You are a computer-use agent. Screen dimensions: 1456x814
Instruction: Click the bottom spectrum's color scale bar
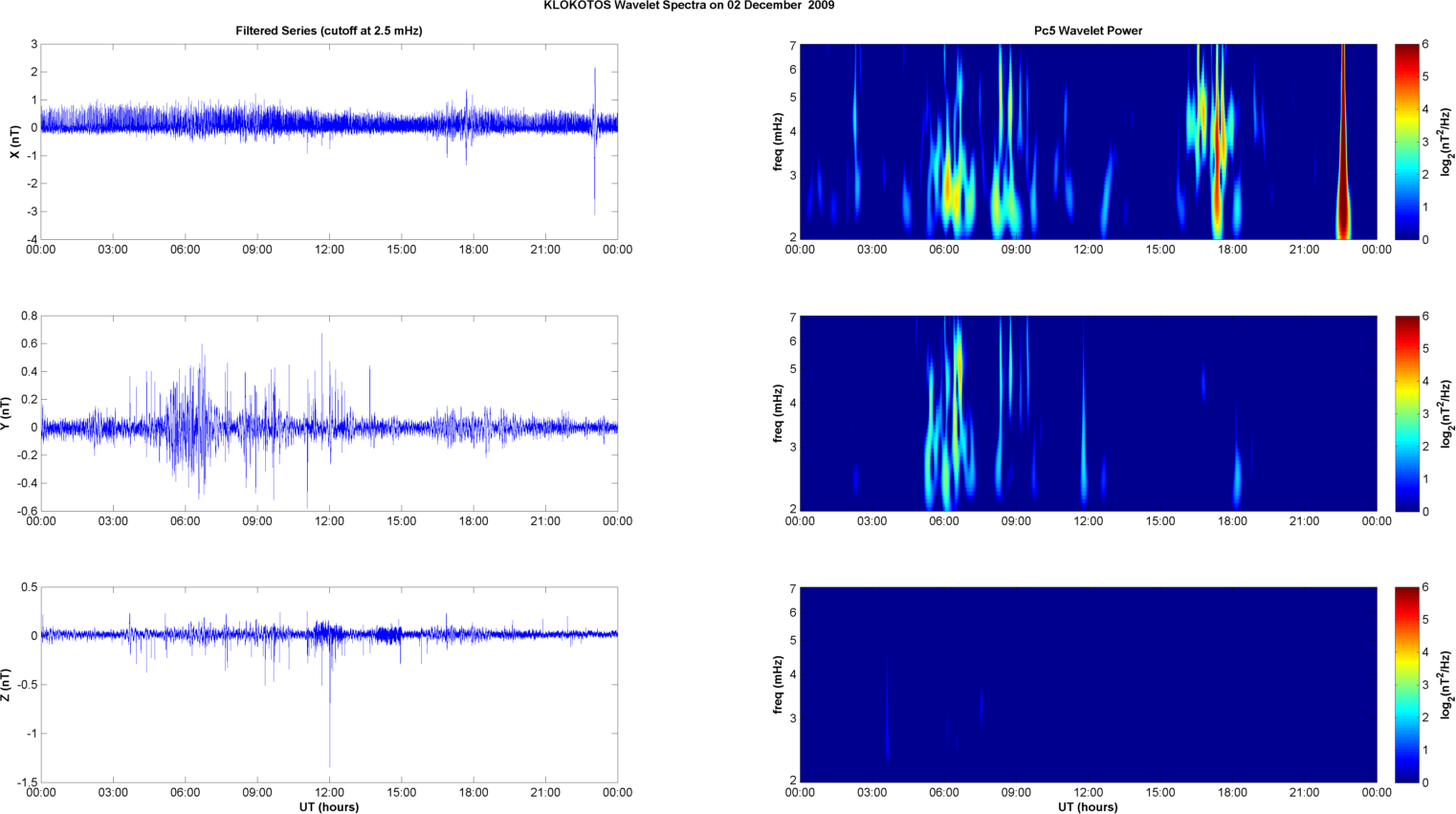[x=1406, y=685]
